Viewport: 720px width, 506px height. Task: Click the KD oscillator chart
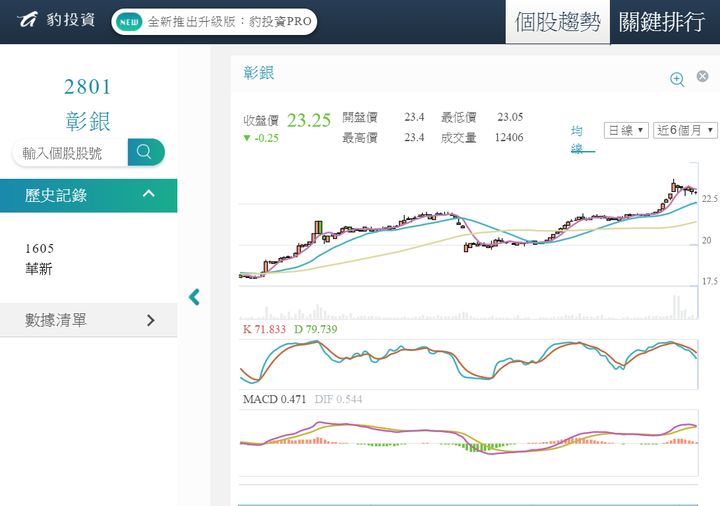click(x=468, y=364)
